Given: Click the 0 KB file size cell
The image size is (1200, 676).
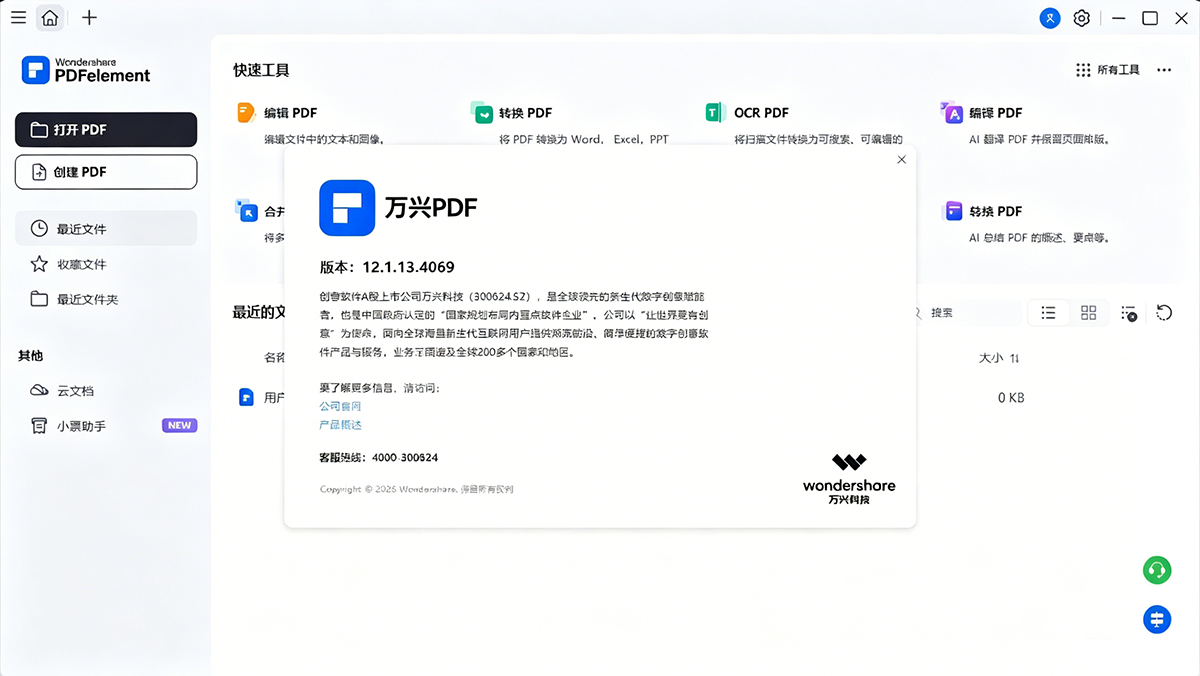Looking at the screenshot, I should click(x=1011, y=398).
